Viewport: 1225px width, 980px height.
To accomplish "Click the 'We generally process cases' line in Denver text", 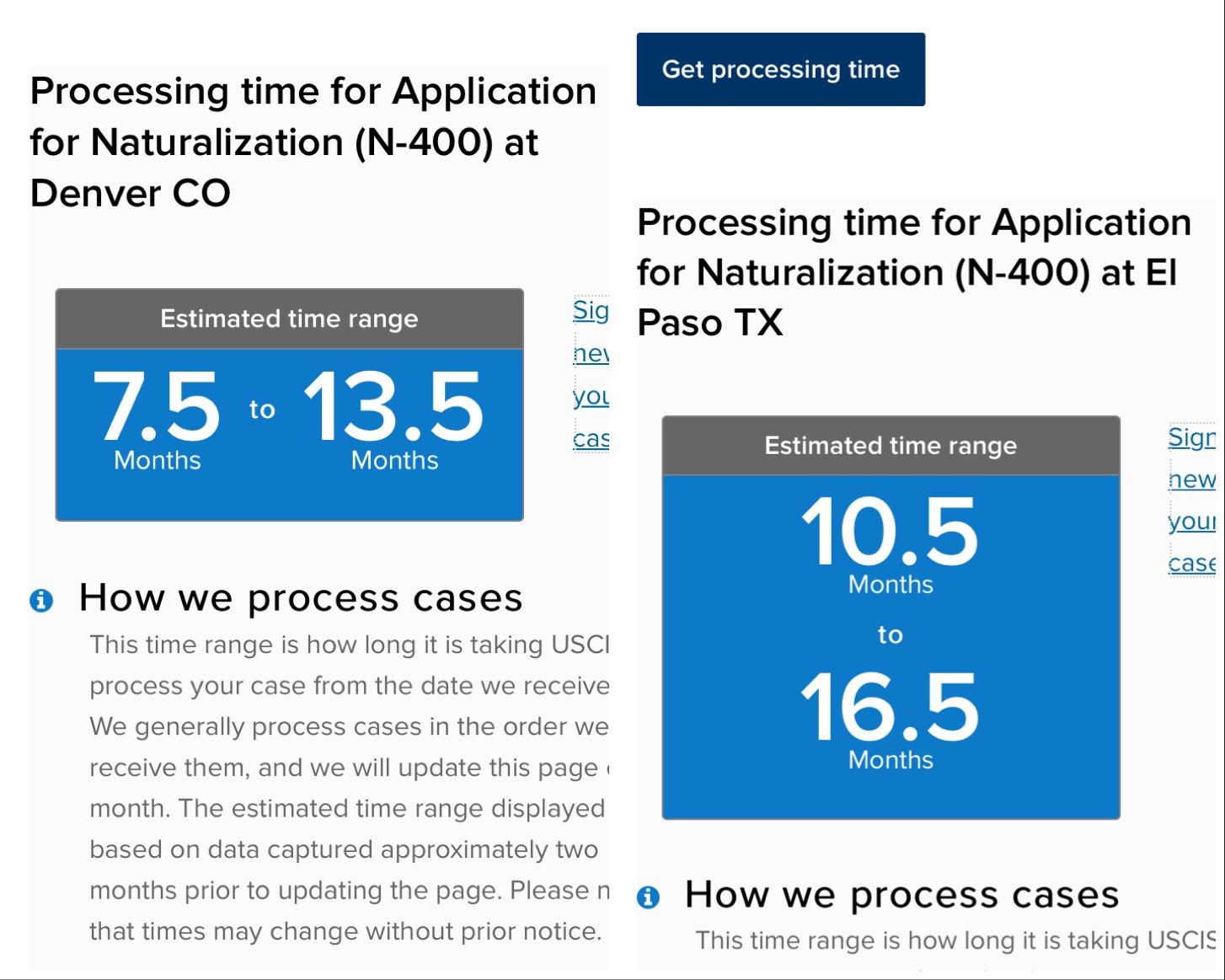I will pyautogui.click(x=348, y=726).
